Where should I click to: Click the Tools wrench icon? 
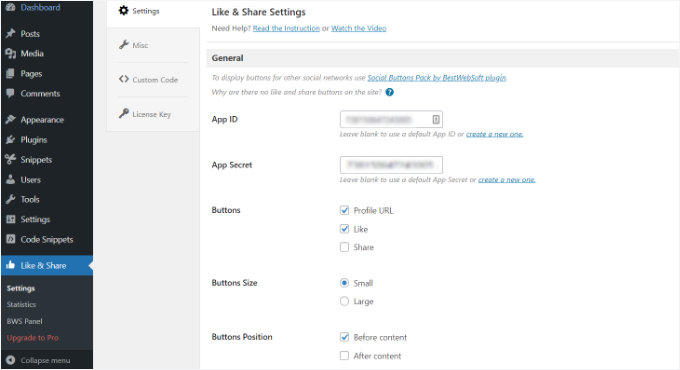pyautogui.click(x=10, y=199)
